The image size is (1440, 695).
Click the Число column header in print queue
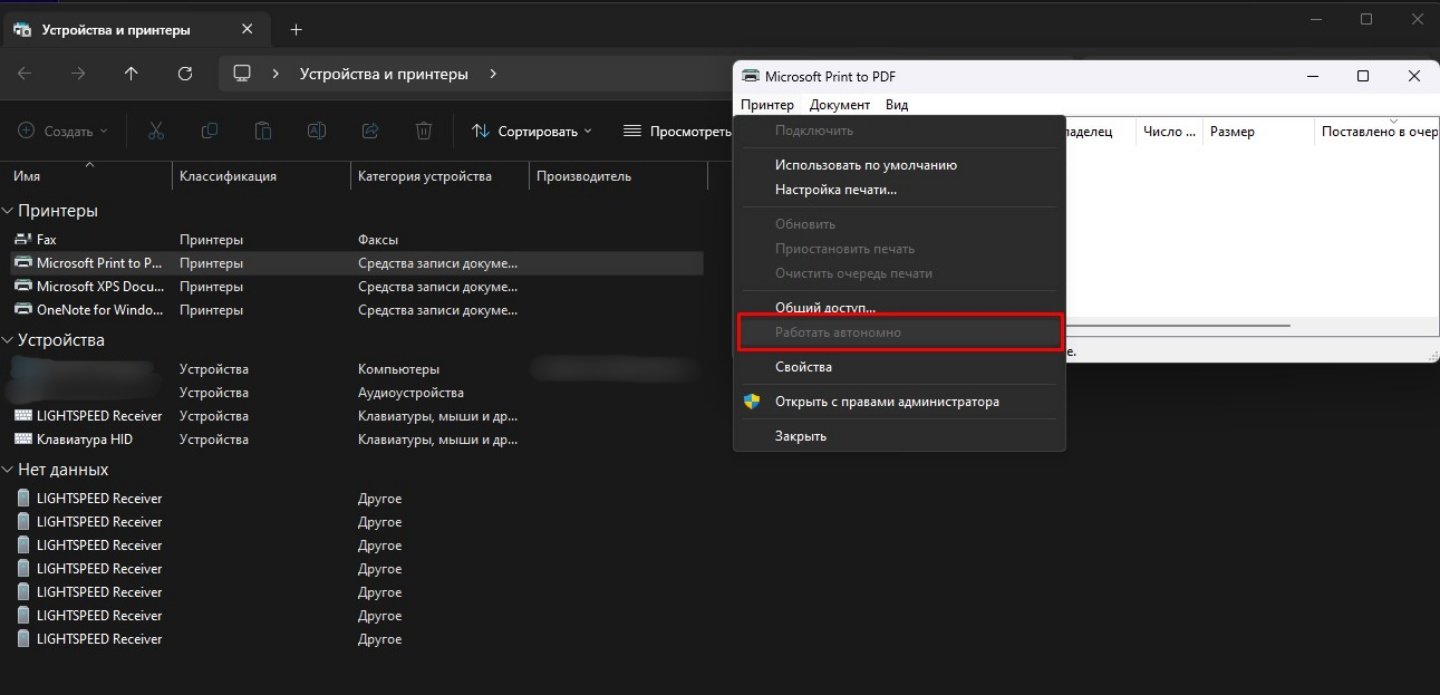[1169, 131]
